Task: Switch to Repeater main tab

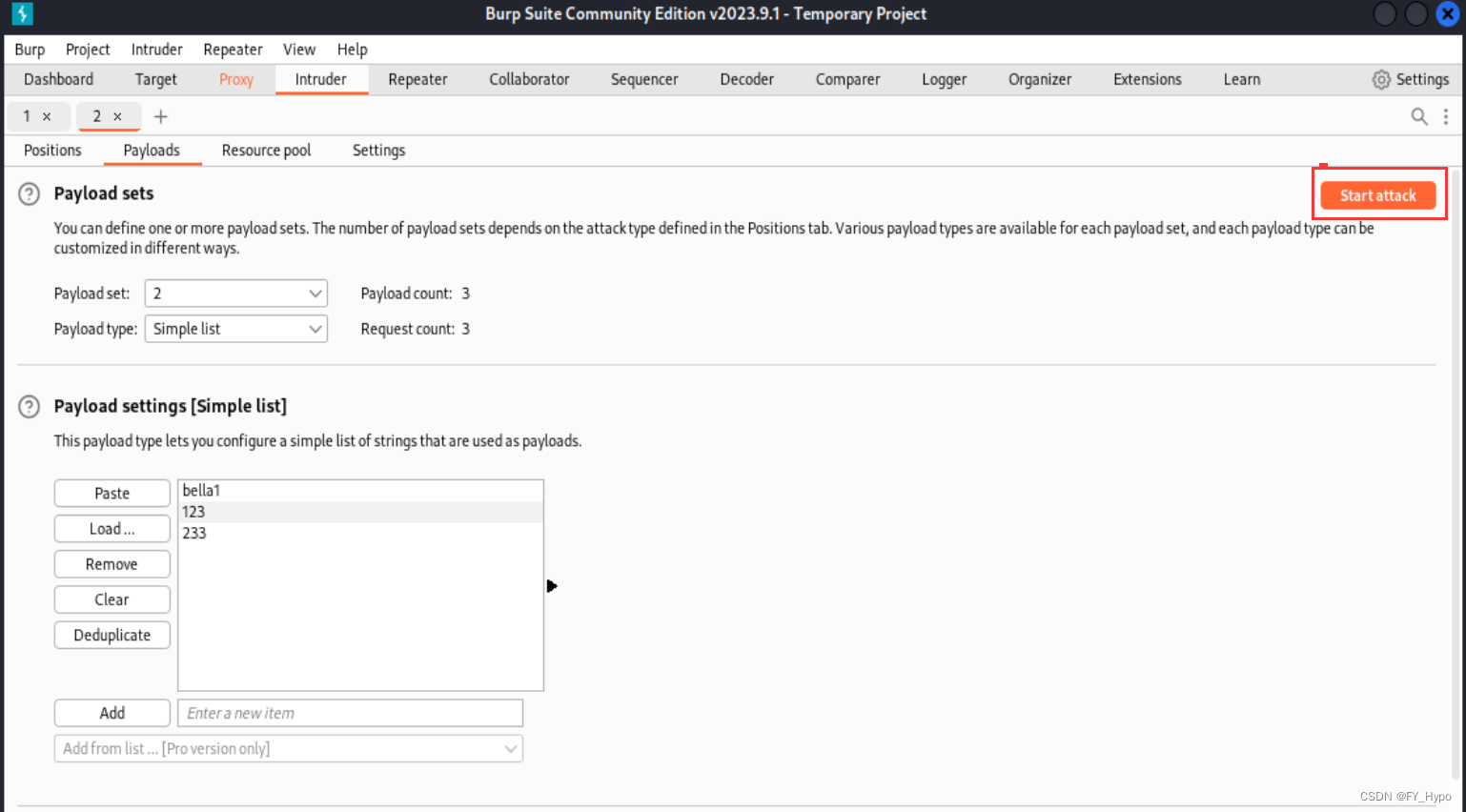Action: pyautogui.click(x=417, y=79)
